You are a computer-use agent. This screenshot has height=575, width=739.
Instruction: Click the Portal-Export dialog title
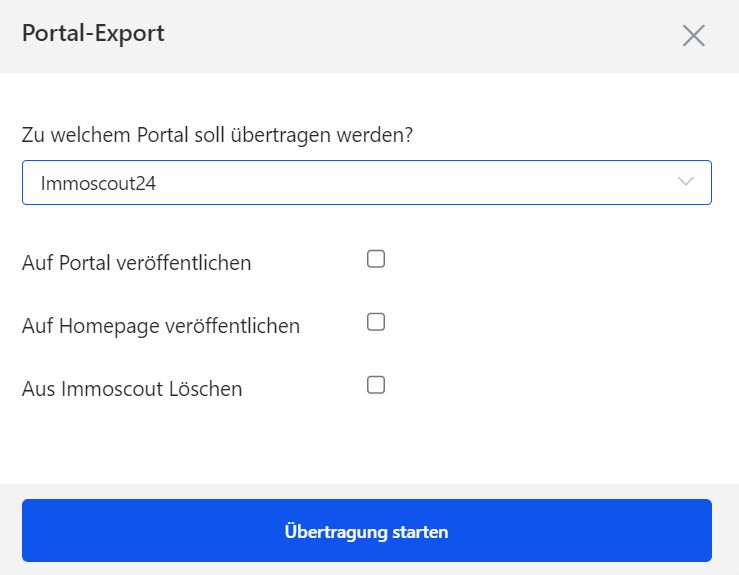[x=93, y=34]
